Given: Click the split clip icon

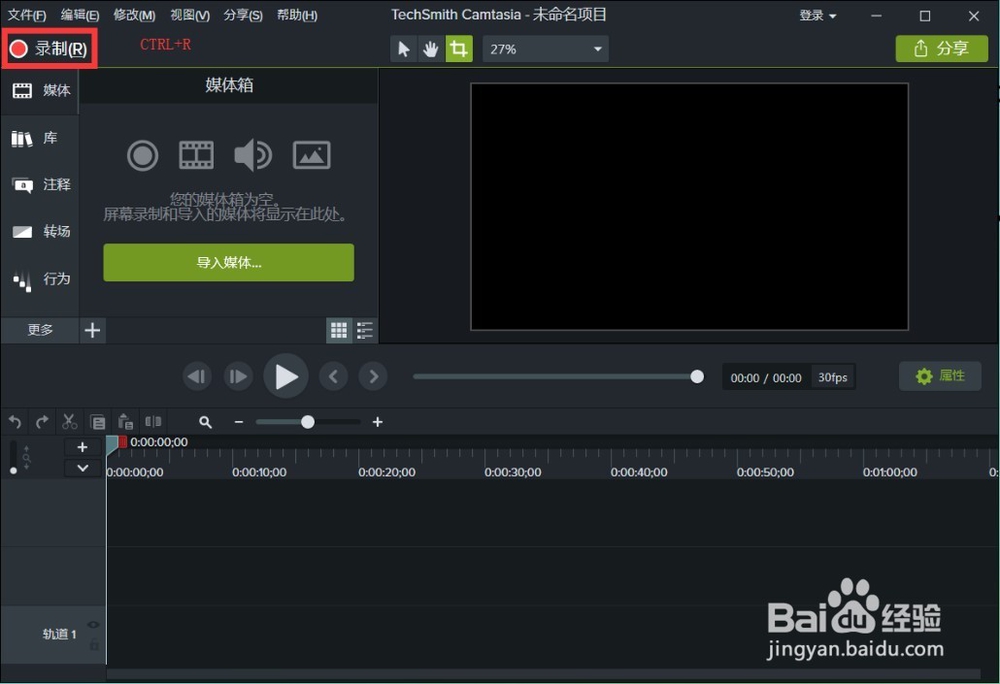Looking at the screenshot, I should pos(153,421).
